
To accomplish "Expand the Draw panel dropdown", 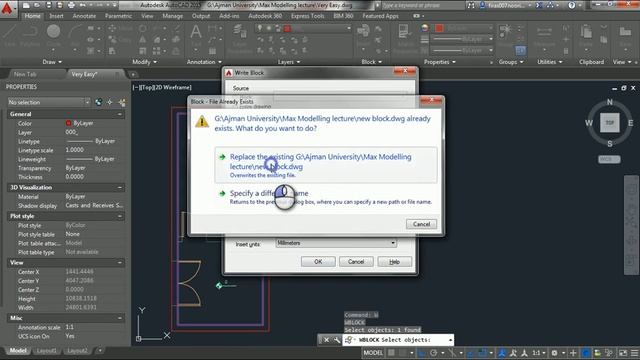I will click(x=52, y=62).
